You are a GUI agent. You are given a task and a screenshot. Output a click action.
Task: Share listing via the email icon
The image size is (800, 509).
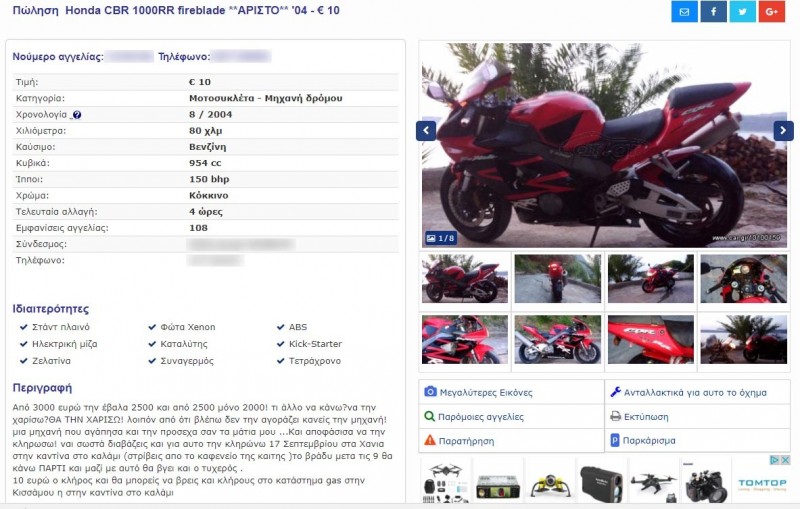(684, 11)
